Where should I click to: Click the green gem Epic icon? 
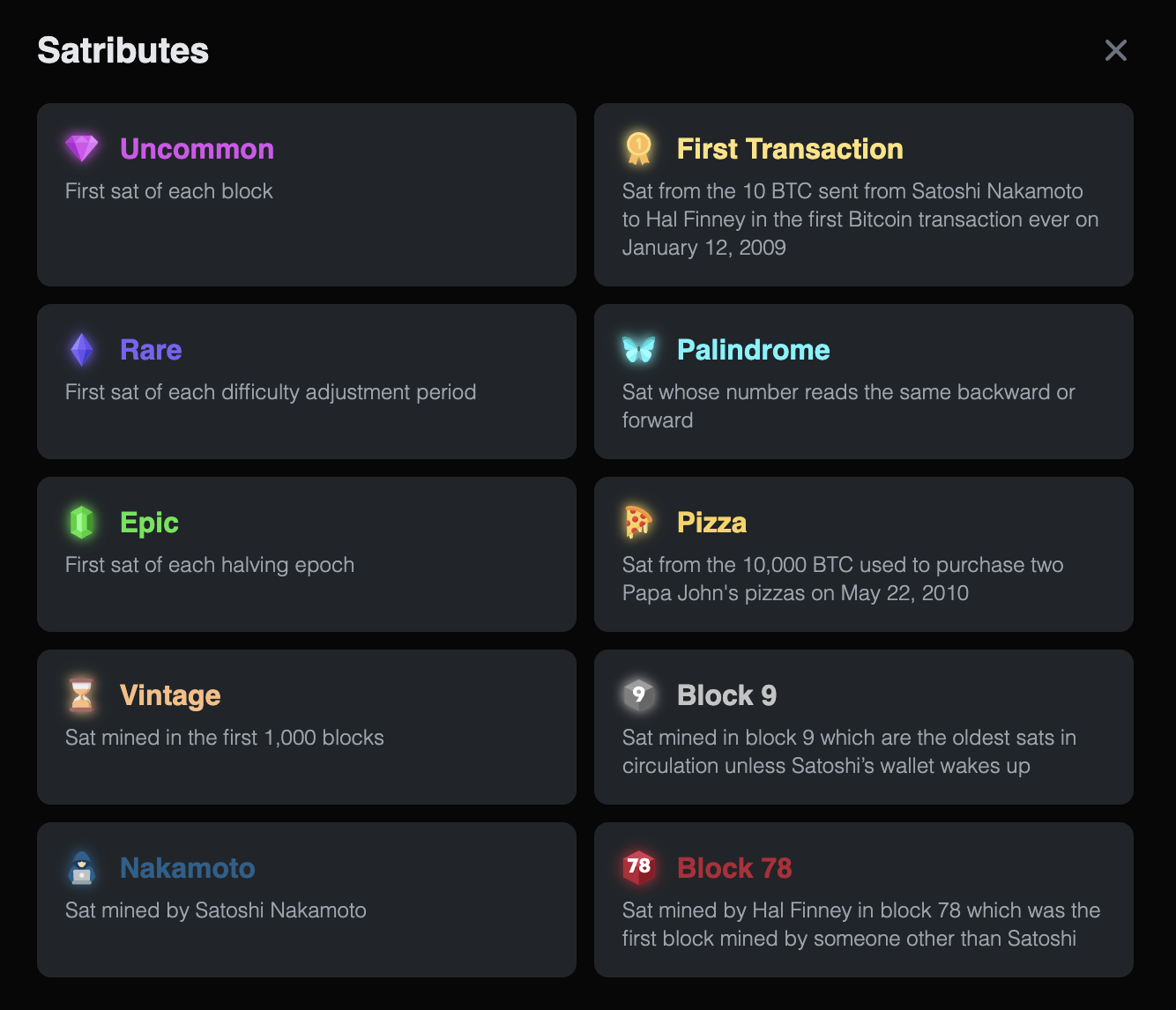82,523
